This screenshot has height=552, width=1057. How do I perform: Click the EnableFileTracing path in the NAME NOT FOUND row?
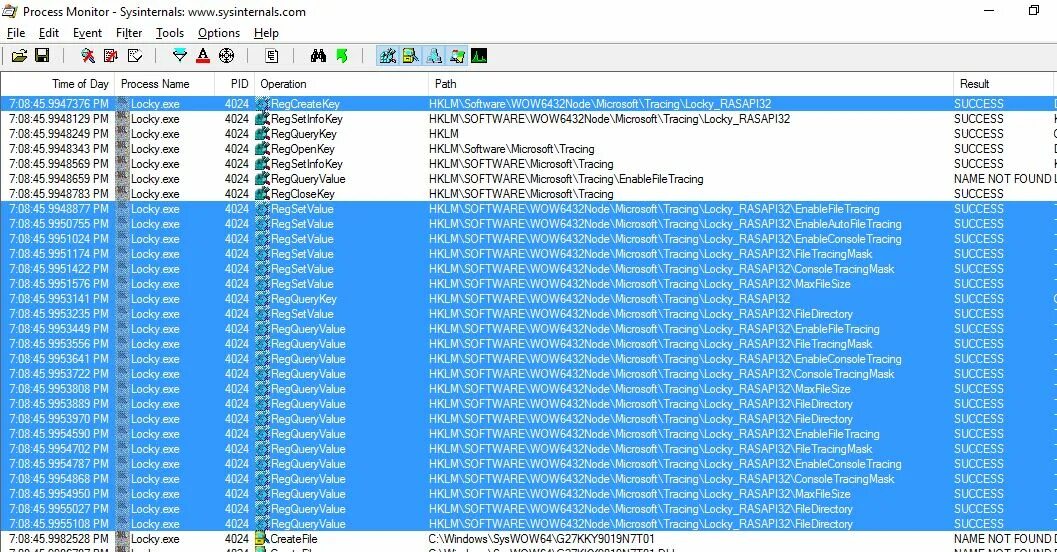coord(566,179)
